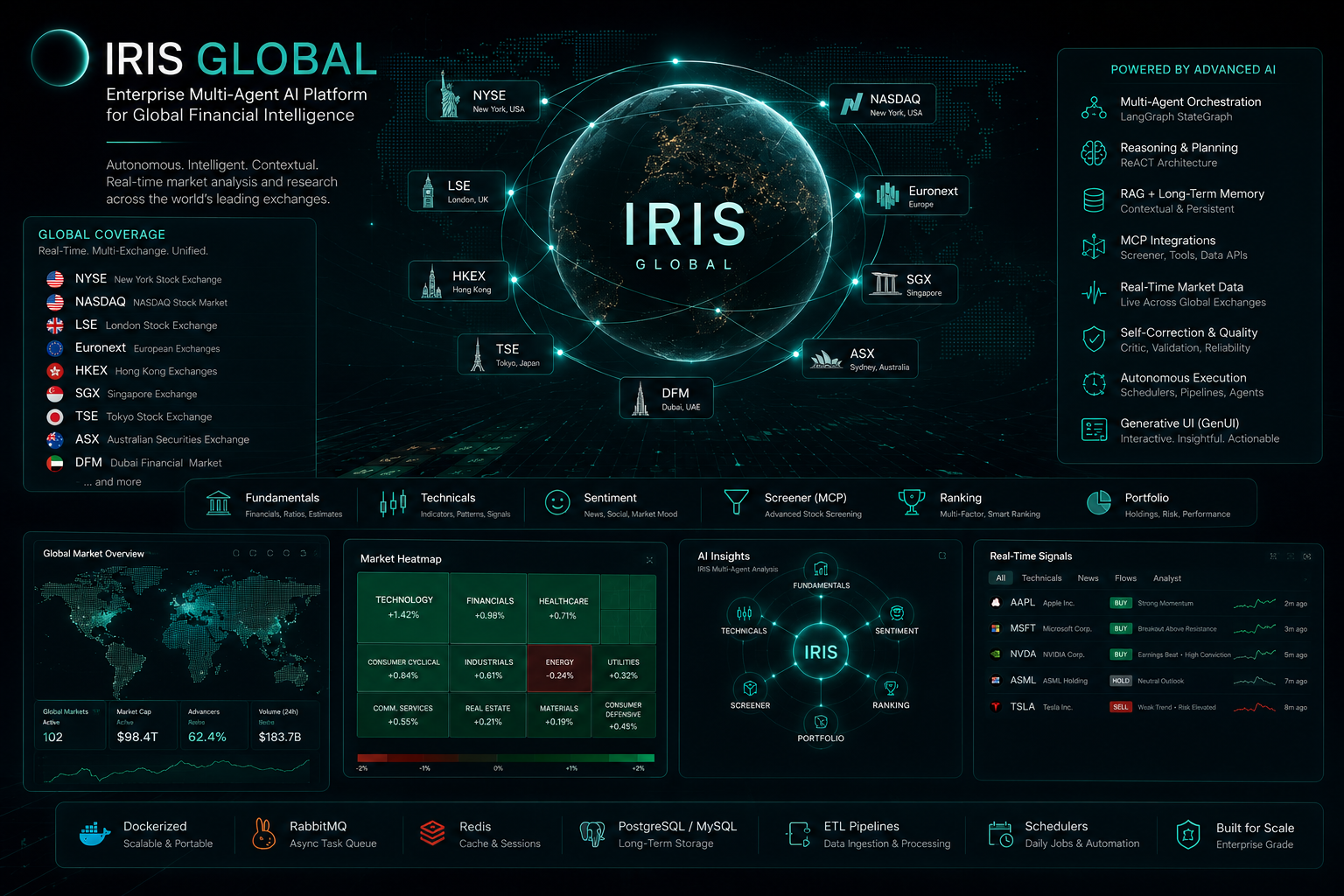Open the News tab in Real-Time Signals

(1088, 578)
